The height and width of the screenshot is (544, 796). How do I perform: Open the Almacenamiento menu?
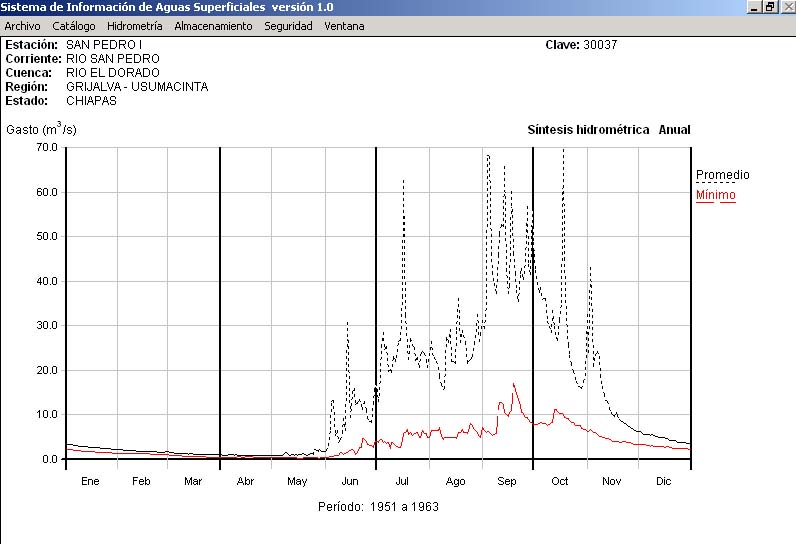(213, 26)
